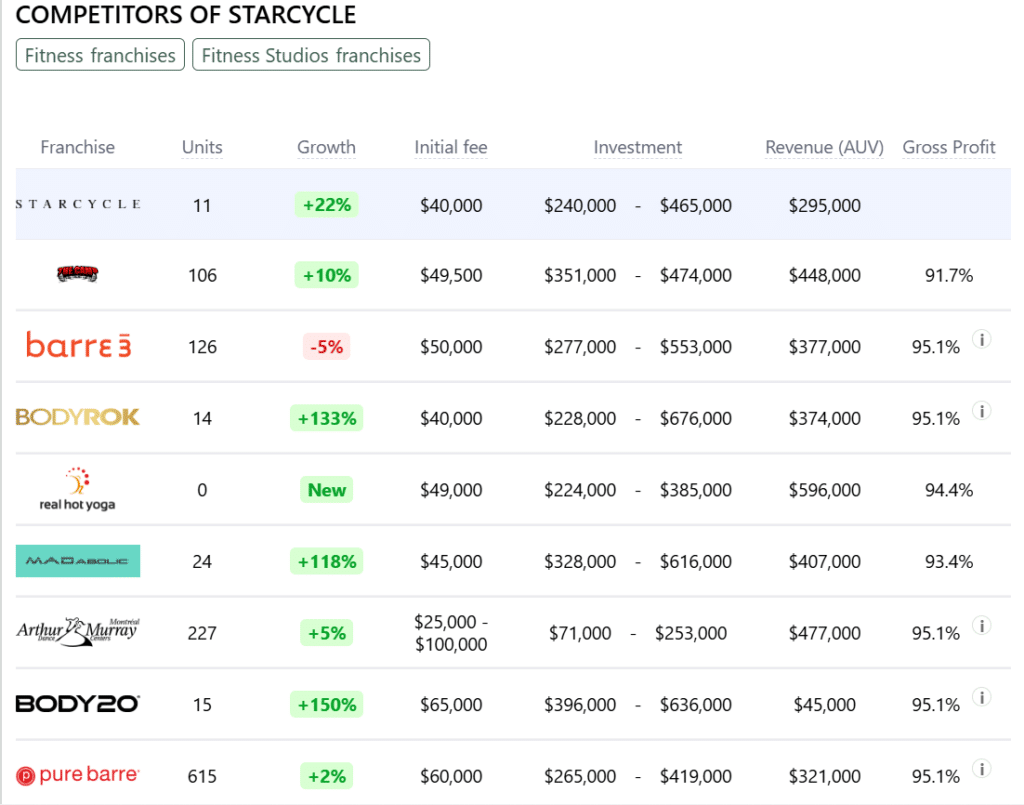Click the 93.4% gross profit for MADabolic
The width and height of the screenshot is (1024, 805).
tap(949, 561)
